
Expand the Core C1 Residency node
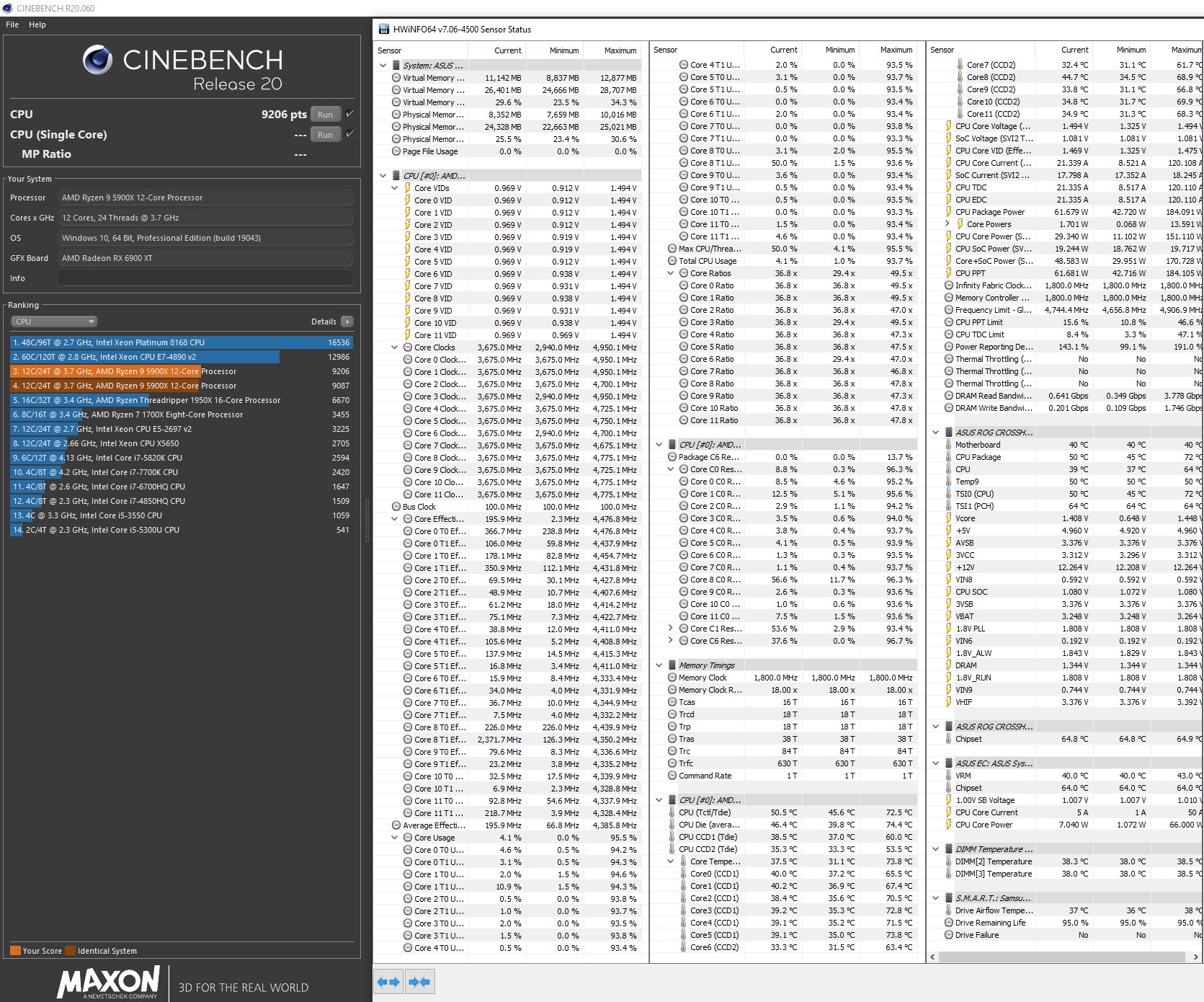pos(671,629)
